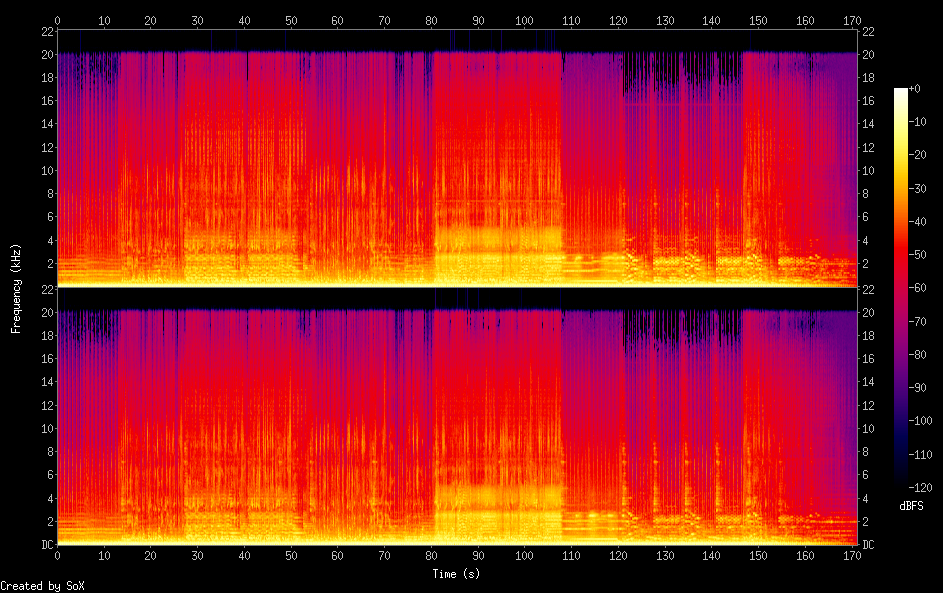The width and height of the screenshot is (943, 593).
Task: Click the "Time (s)" axis label
Action: [457, 574]
